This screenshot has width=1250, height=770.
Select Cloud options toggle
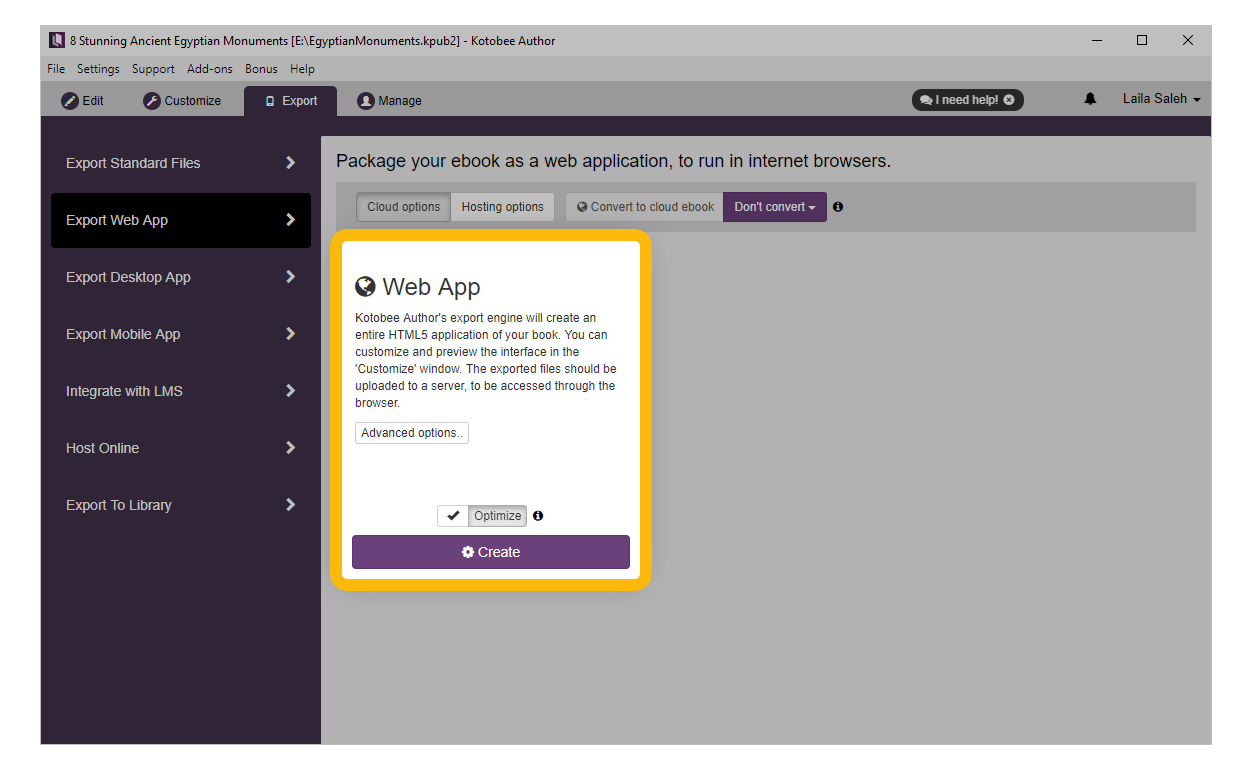pos(404,207)
